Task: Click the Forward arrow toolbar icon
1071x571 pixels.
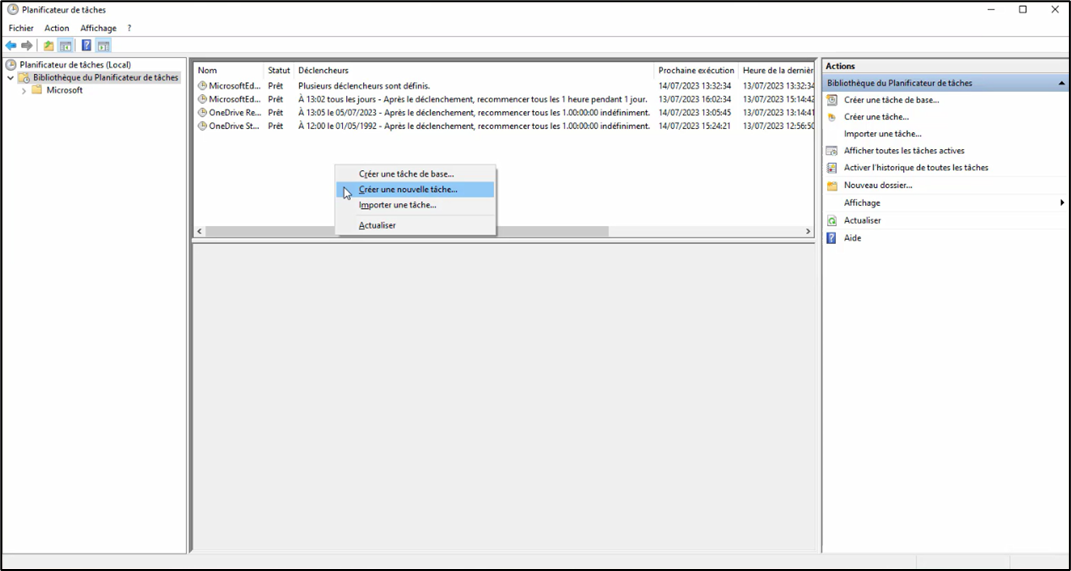Action: [x=27, y=46]
